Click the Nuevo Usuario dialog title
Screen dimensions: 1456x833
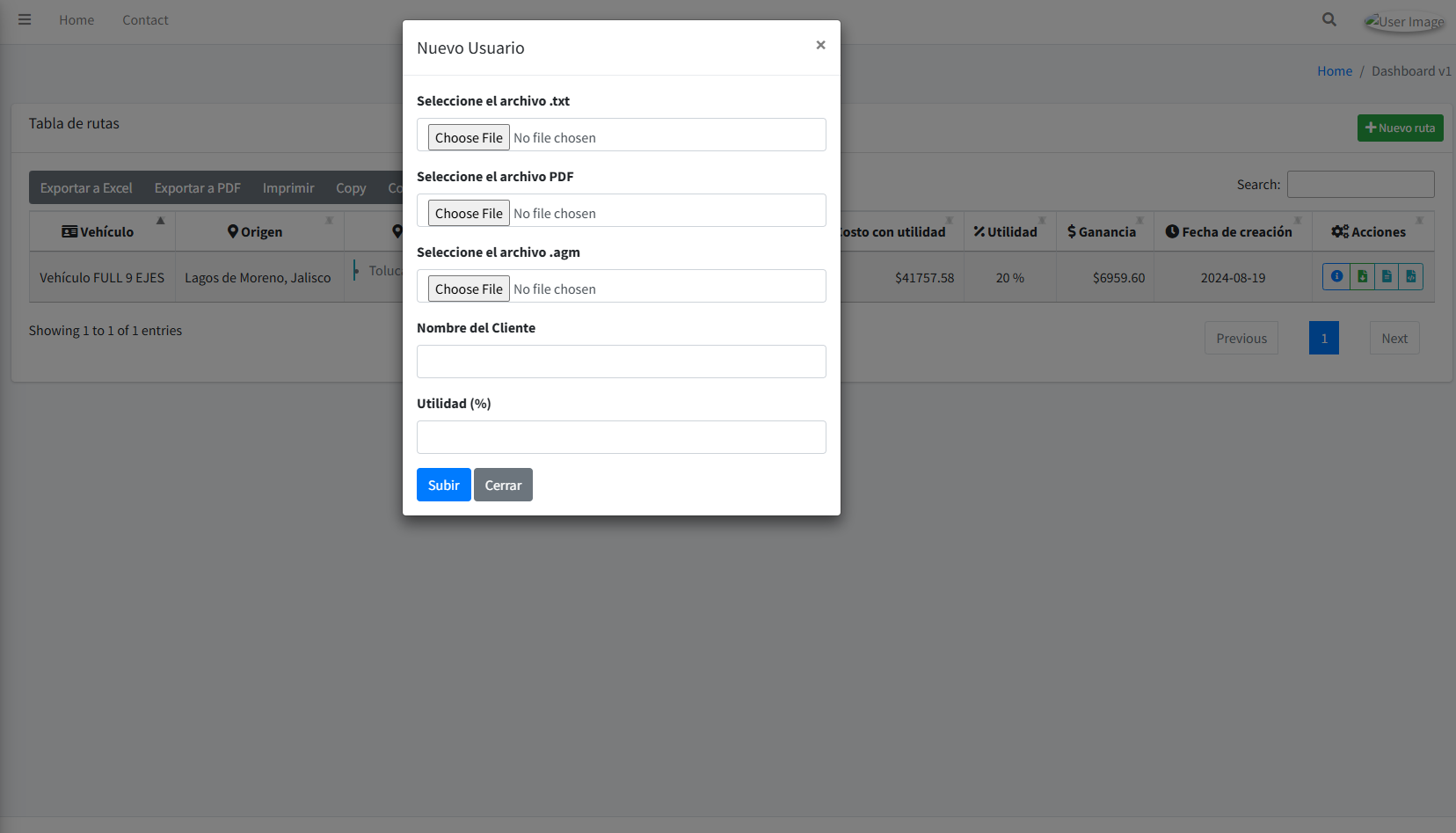(470, 47)
